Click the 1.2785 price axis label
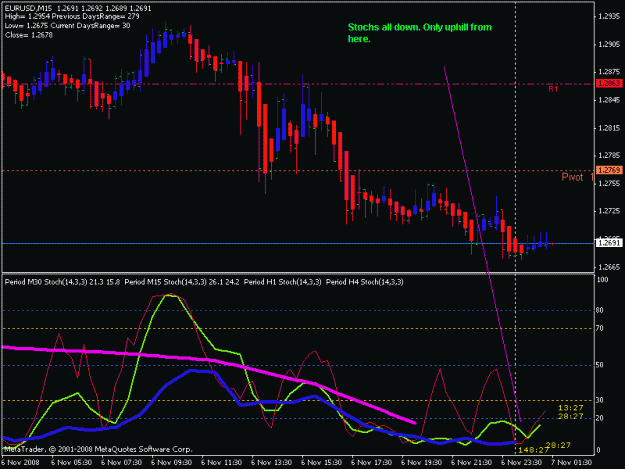This screenshot has width=625, height=469. 609,155
